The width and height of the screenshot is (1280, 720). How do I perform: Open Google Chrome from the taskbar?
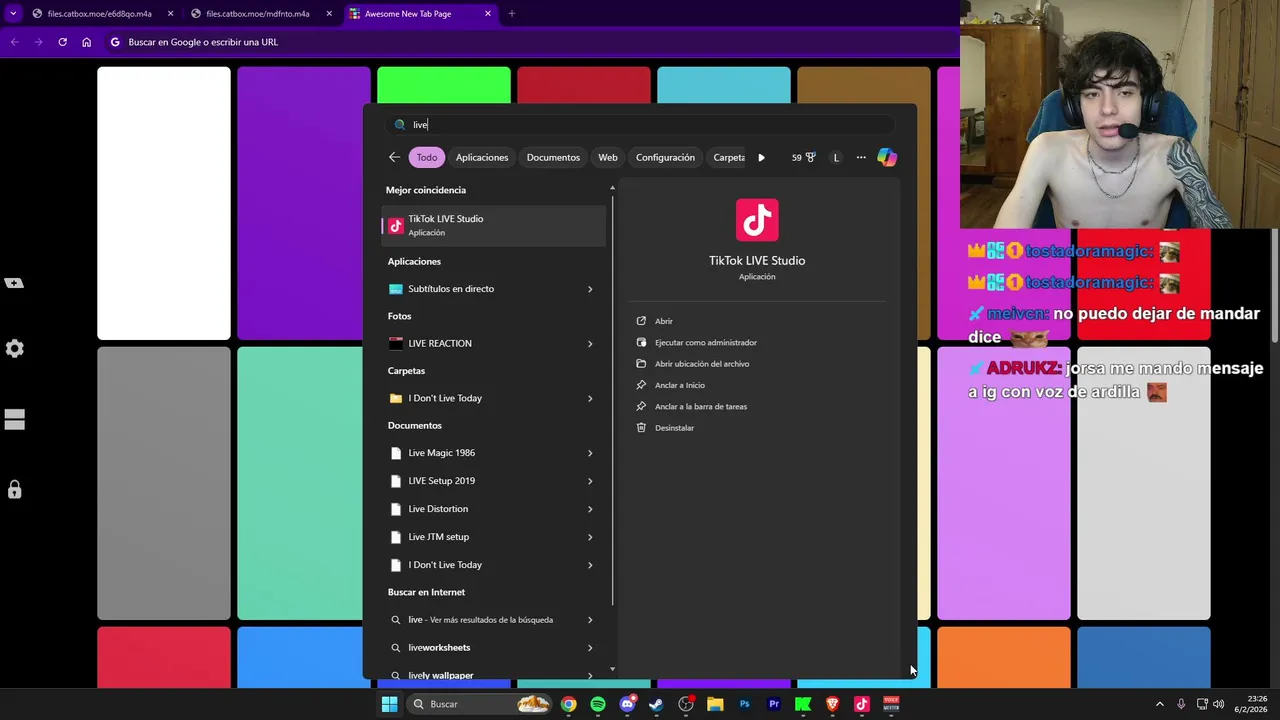click(x=568, y=704)
